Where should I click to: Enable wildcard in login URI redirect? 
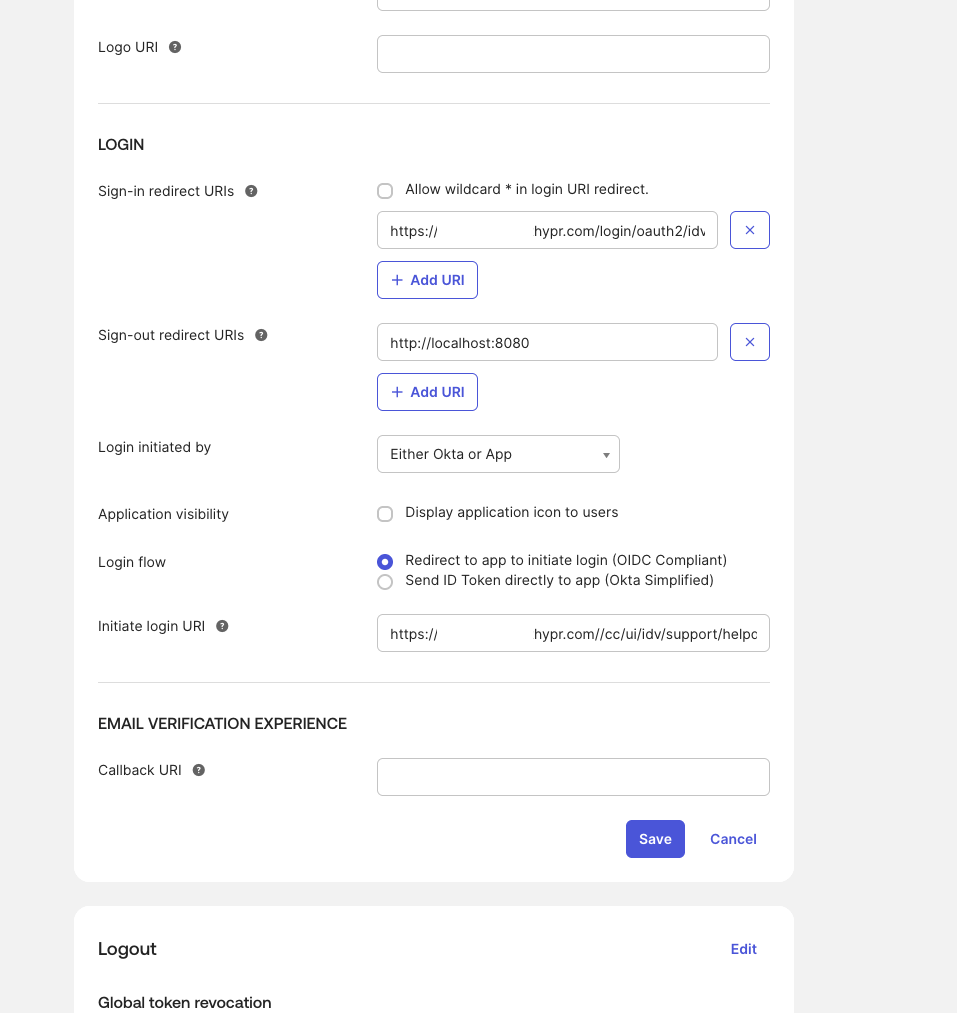coord(385,191)
